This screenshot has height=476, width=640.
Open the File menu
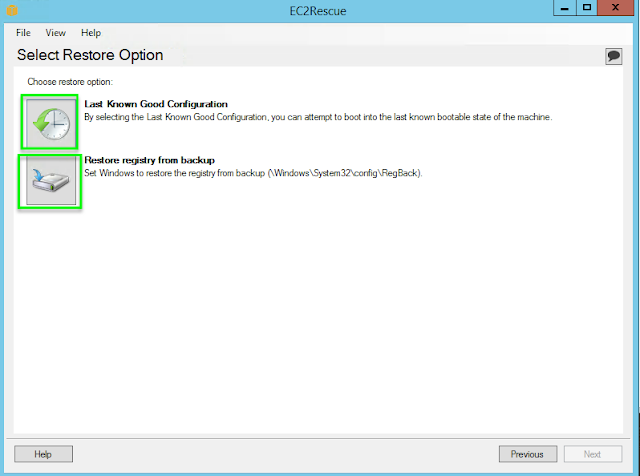tap(23, 33)
